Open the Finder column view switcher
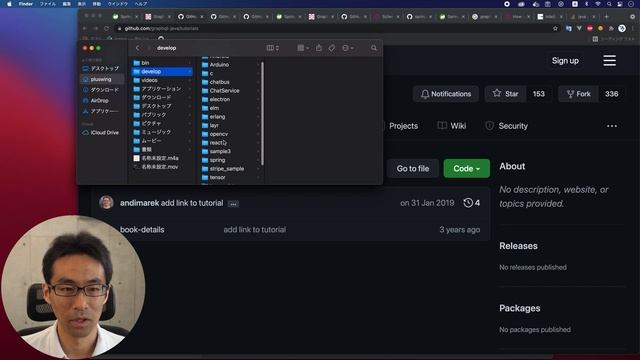The width and height of the screenshot is (640, 360). pos(273,48)
